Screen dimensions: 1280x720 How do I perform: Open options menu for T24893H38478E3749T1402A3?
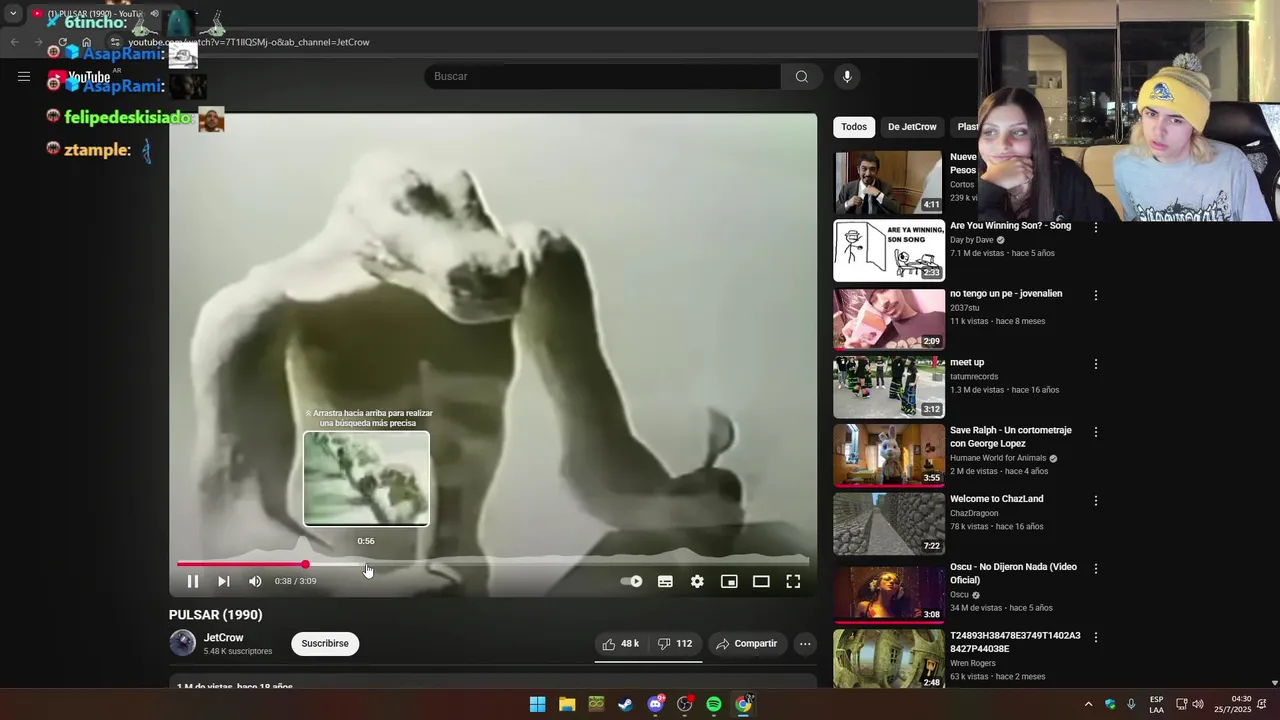pos(1096,637)
